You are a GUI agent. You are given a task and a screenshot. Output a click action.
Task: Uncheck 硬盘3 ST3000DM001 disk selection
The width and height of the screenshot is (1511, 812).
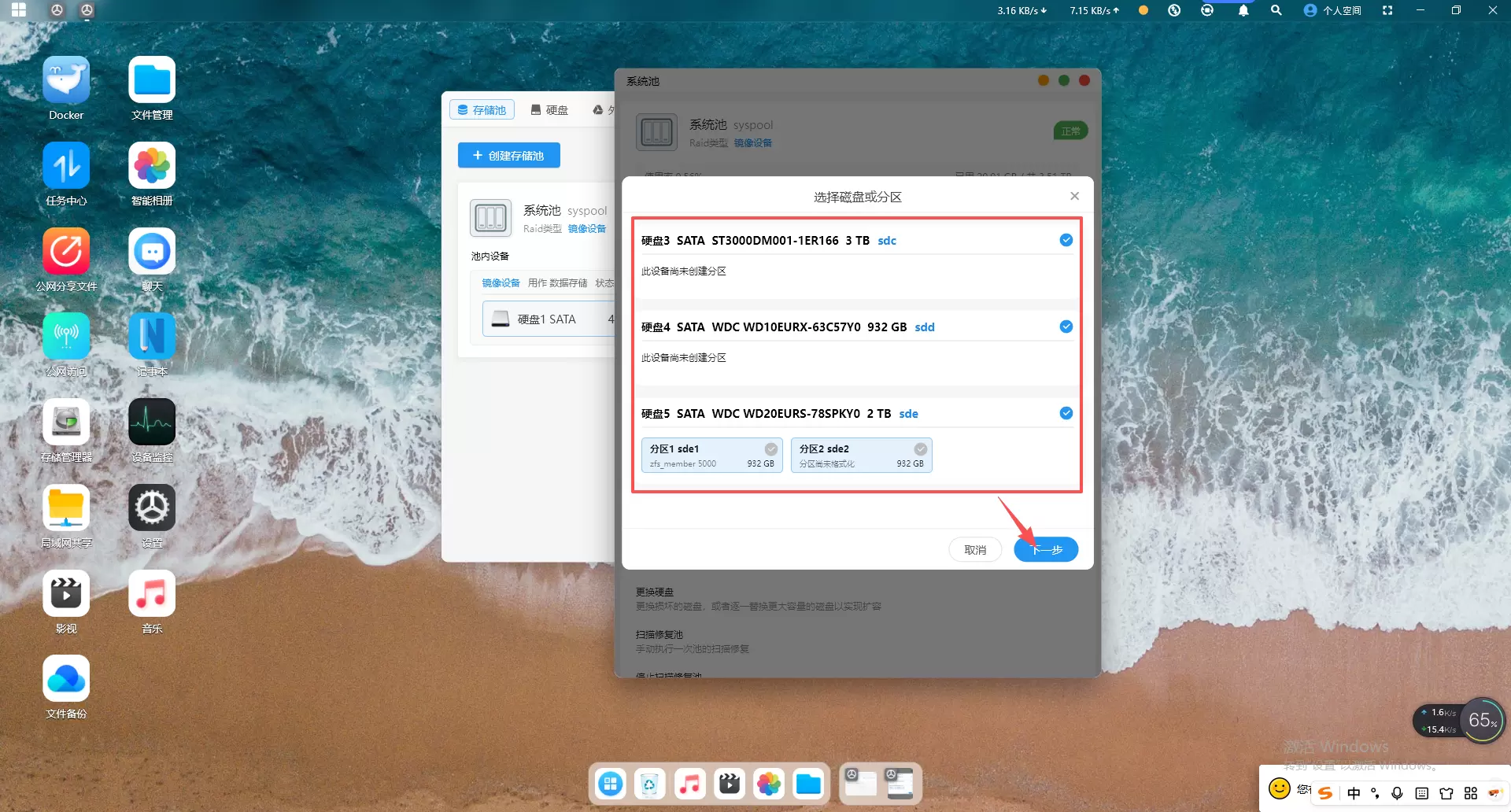(x=1066, y=241)
